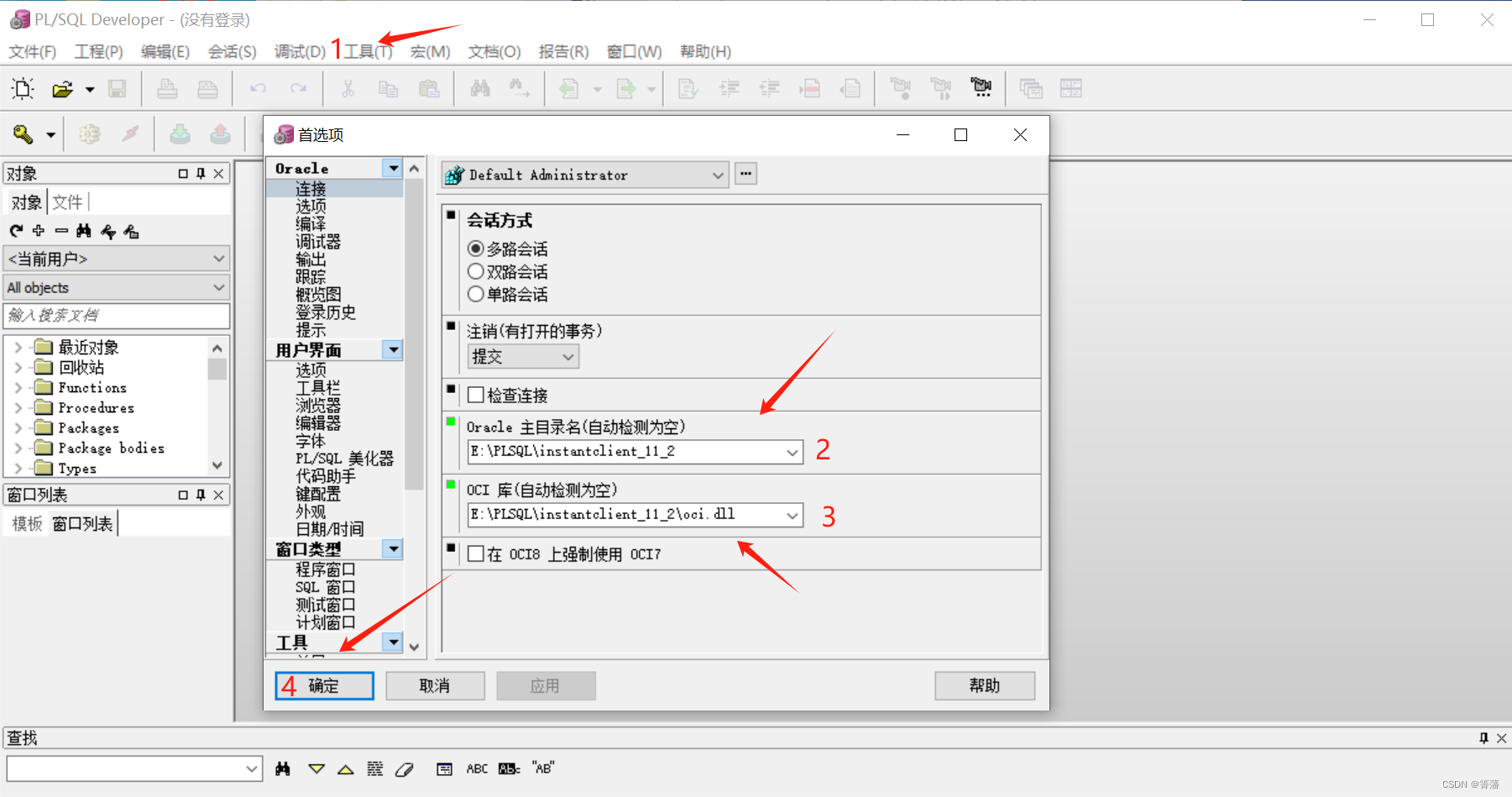
Task: Enable the 检查连接 checkbox
Action: coord(476,395)
